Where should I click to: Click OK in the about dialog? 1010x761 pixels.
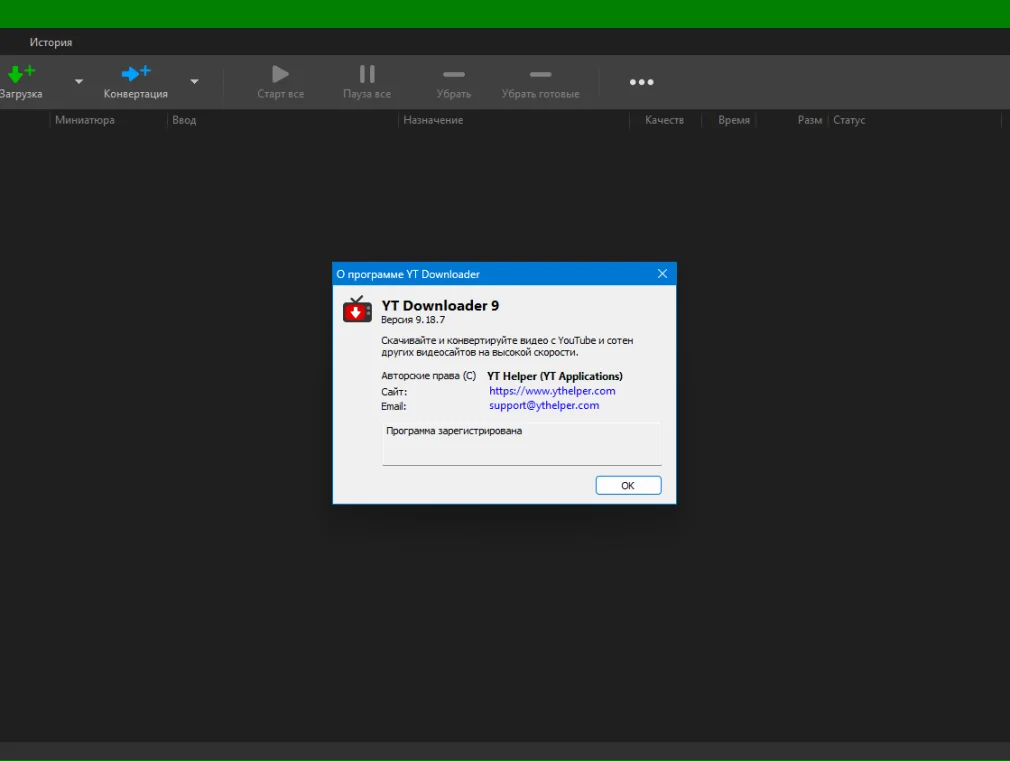point(628,485)
